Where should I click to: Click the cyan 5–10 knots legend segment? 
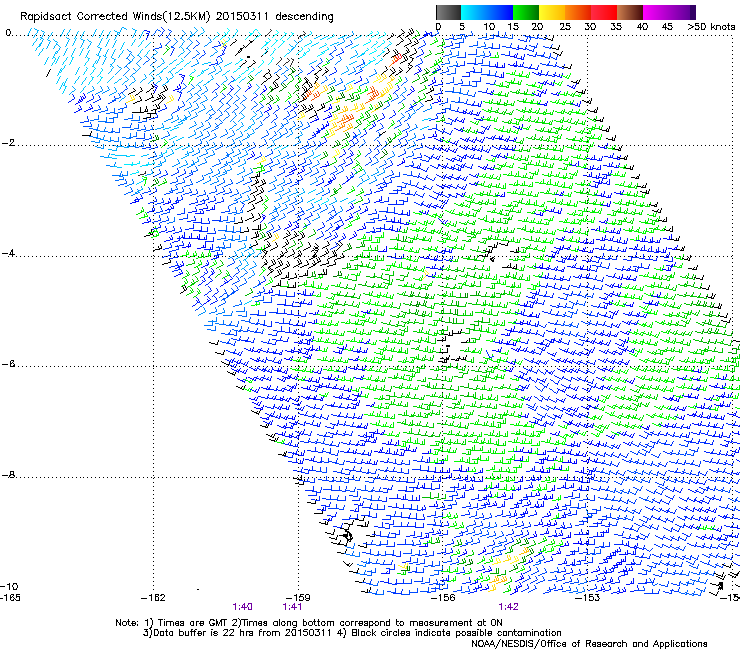[x=474, y=12]
